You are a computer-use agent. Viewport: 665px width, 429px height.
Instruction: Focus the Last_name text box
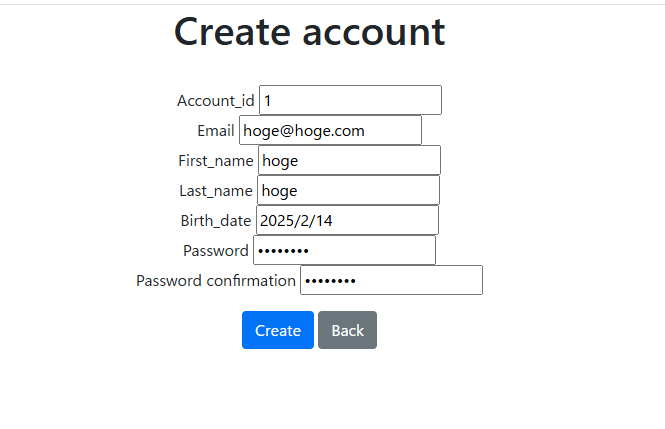pyautogui.click(x=349, y=190)
